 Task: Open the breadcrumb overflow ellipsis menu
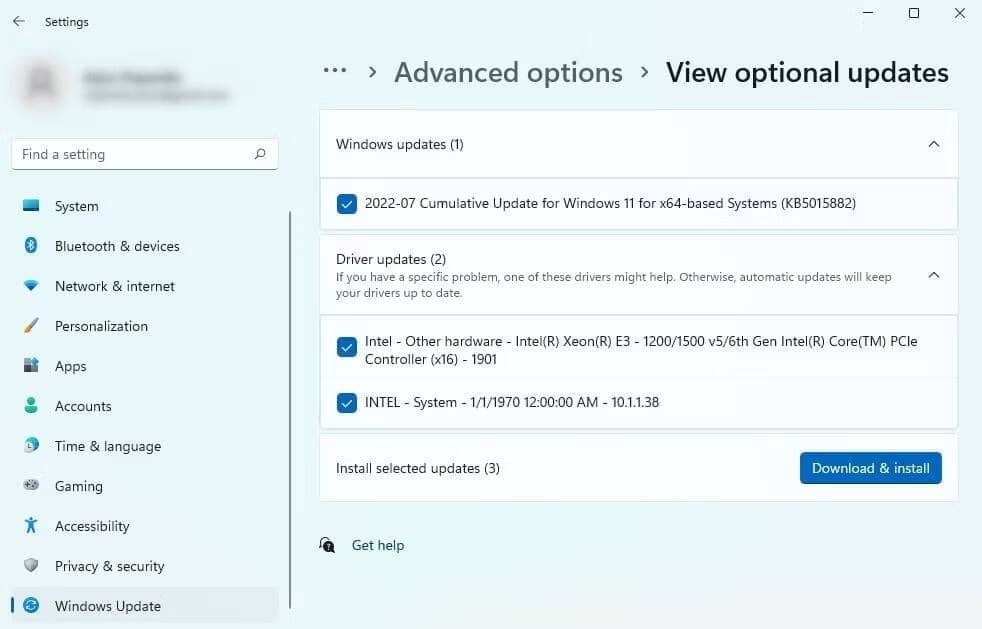[335, 70]
